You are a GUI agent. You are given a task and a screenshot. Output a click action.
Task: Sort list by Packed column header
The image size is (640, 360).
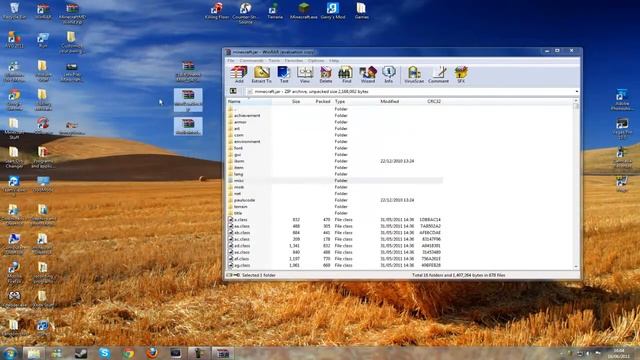317,101
